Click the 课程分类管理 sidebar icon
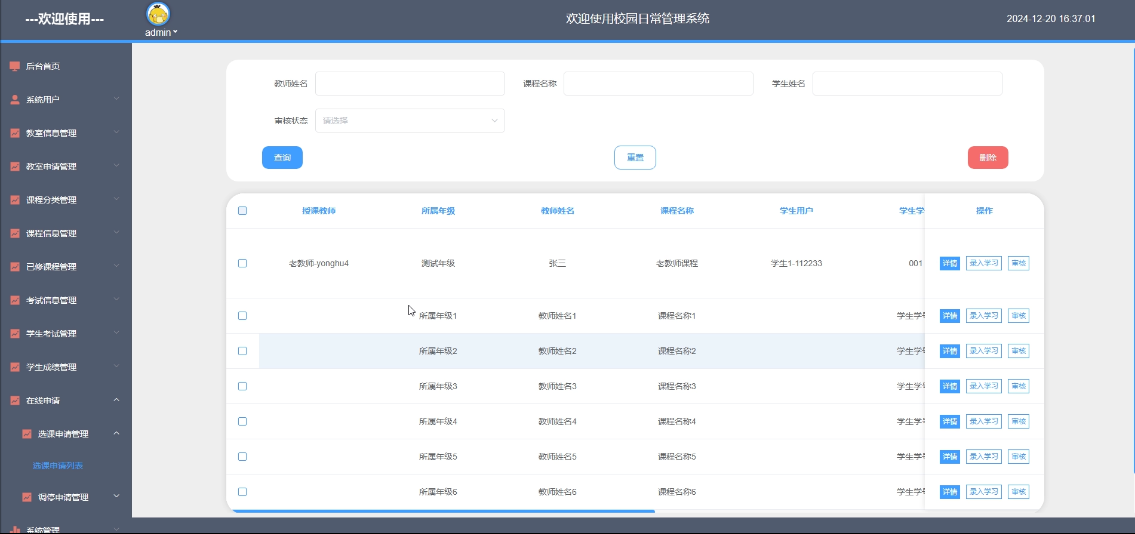 click(x=14, y=200)
